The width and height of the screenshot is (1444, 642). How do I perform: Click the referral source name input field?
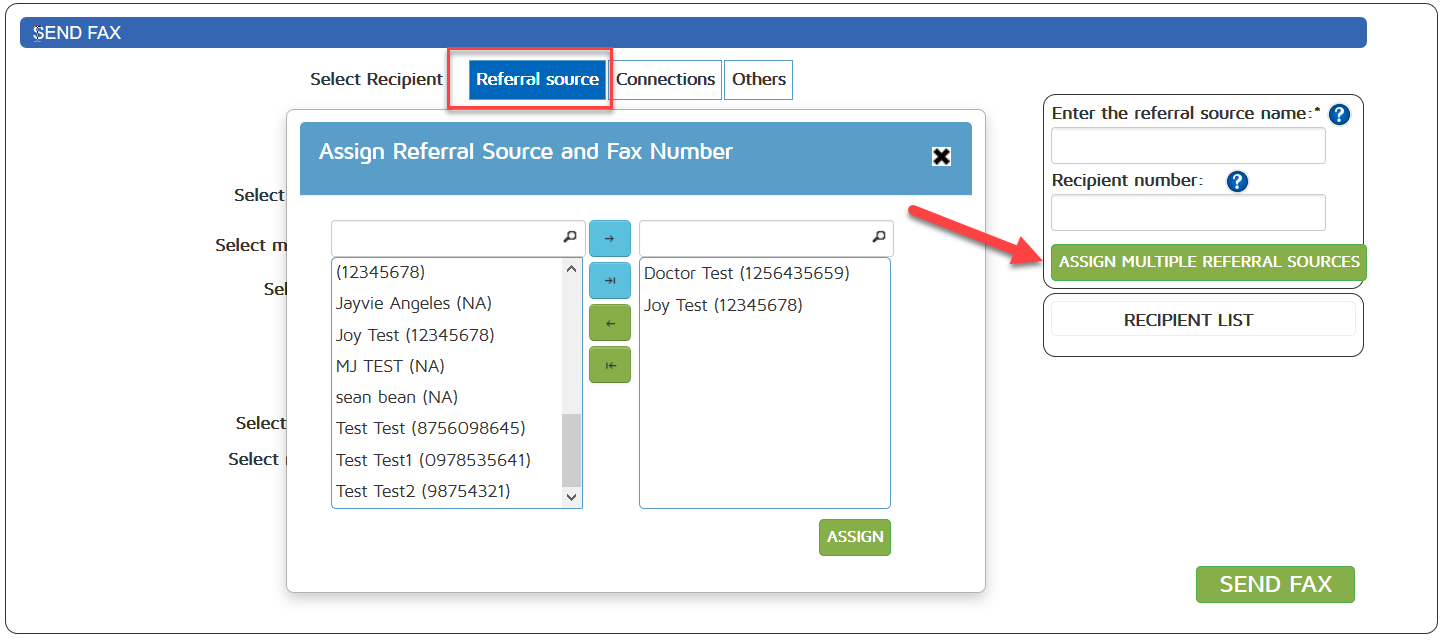(1187, 146)
